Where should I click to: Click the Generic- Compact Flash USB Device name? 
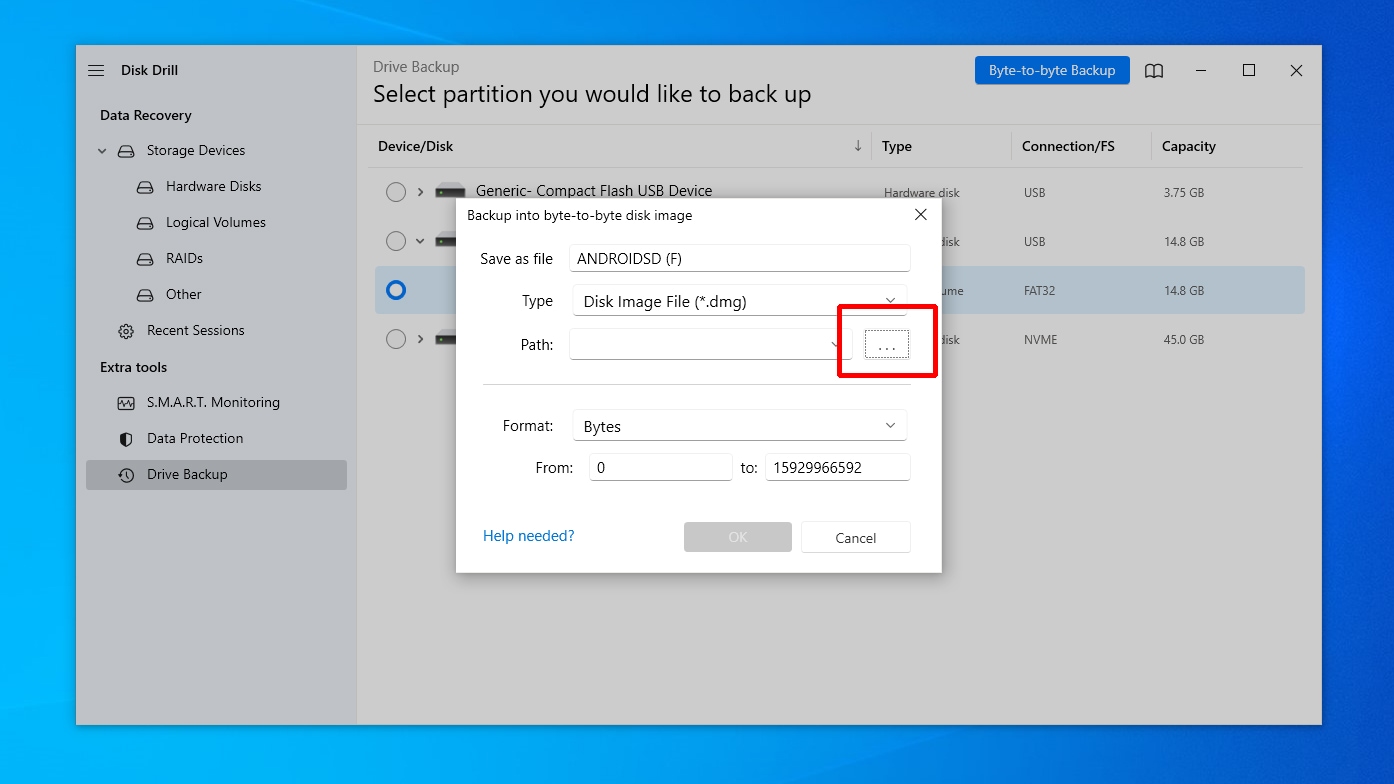point(594,190)
